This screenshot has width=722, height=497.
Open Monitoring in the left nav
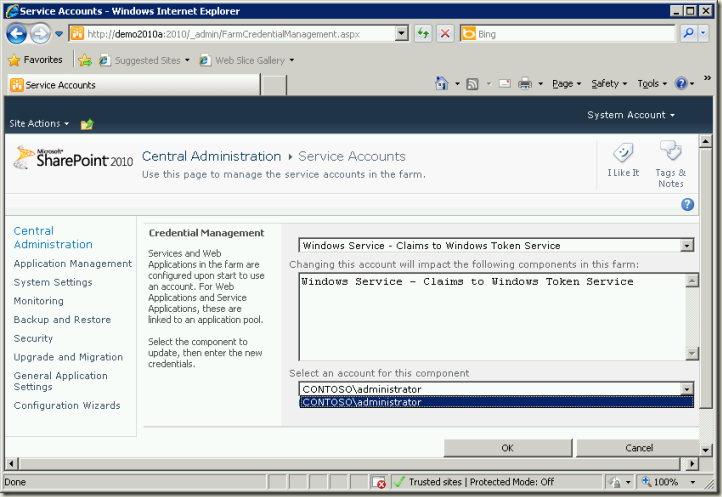click(39, 301)
